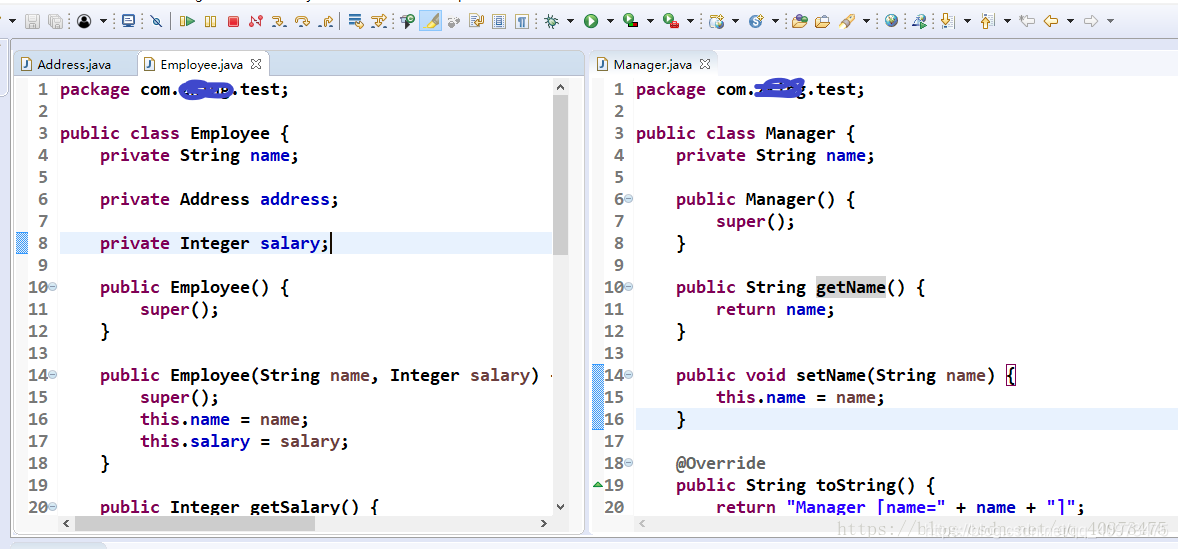Click the Search flashlight icon
Viewport: 1178px width, 549px height.
[x=847, y=22]
